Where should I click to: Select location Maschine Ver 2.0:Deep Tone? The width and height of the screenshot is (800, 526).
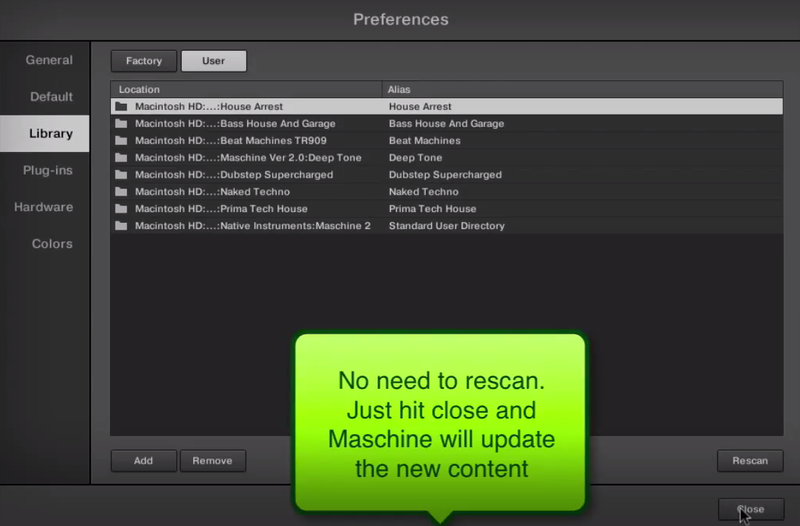pyautogui.click(x=248, y=158)
